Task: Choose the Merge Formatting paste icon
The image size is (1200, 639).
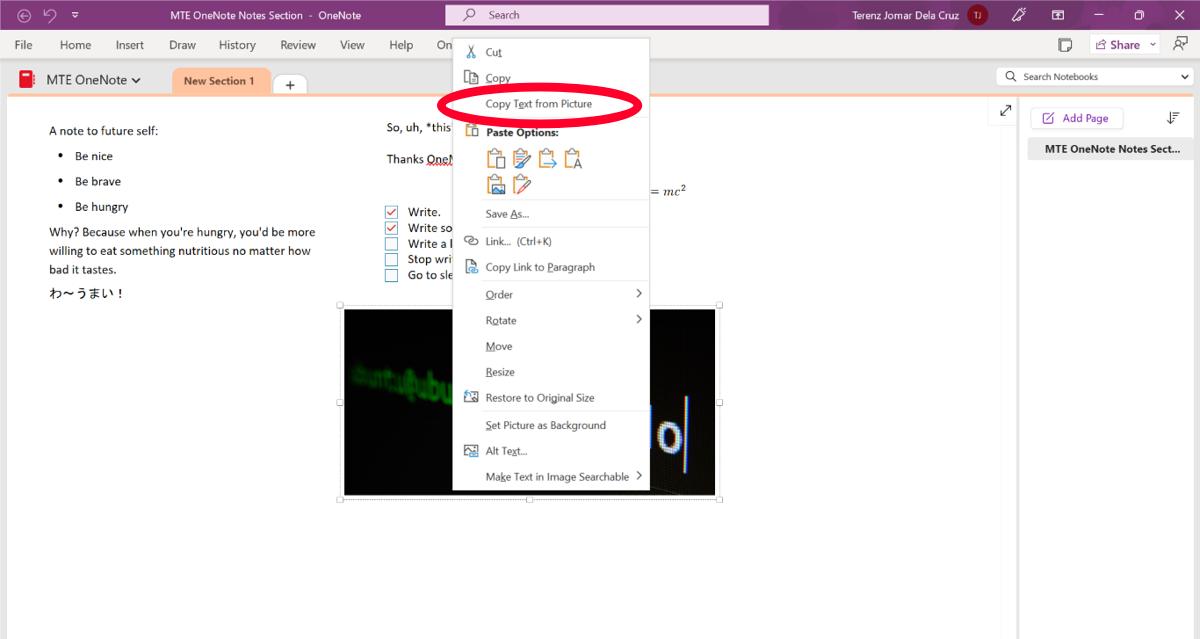Action: [x=521, y=158]
